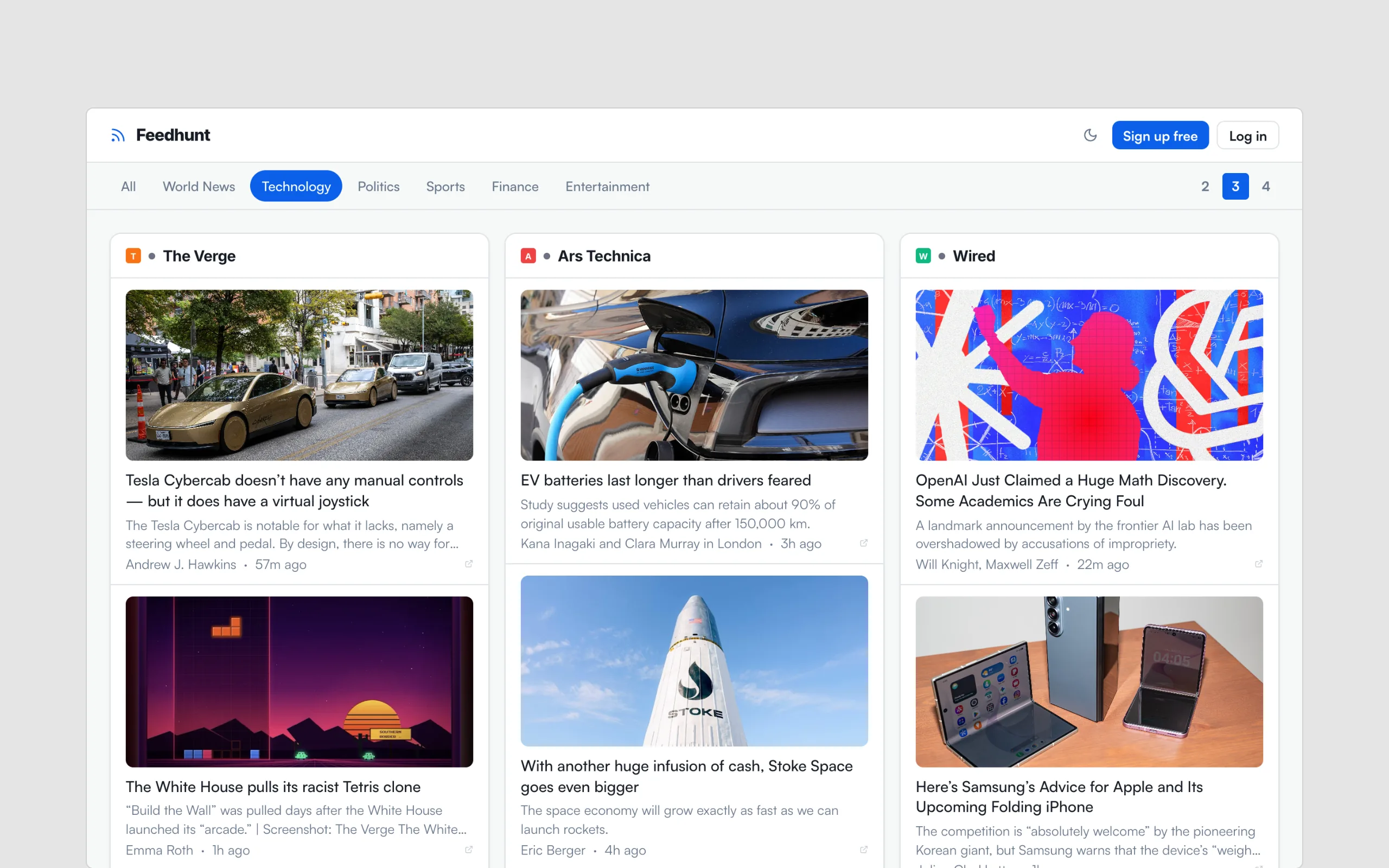Click byline Will Knight, Maxwell Zeff
This screenshot has height=868, width=1389.
[x=986, y=564]
